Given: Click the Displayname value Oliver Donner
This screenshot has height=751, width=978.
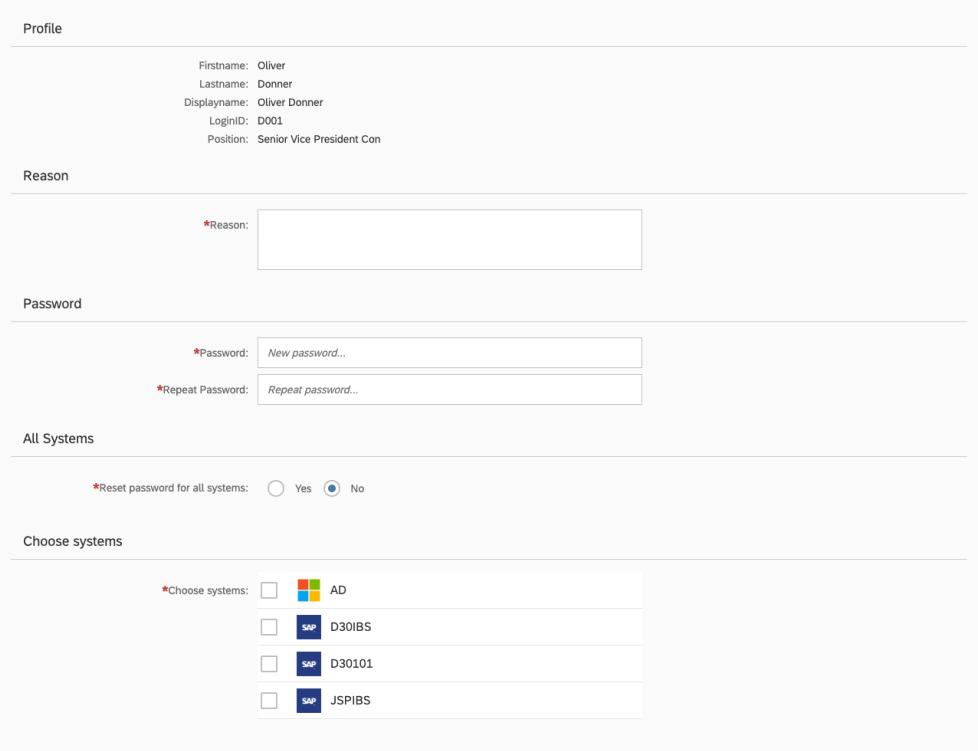Looking at the screenshot, I should [290, 102].
